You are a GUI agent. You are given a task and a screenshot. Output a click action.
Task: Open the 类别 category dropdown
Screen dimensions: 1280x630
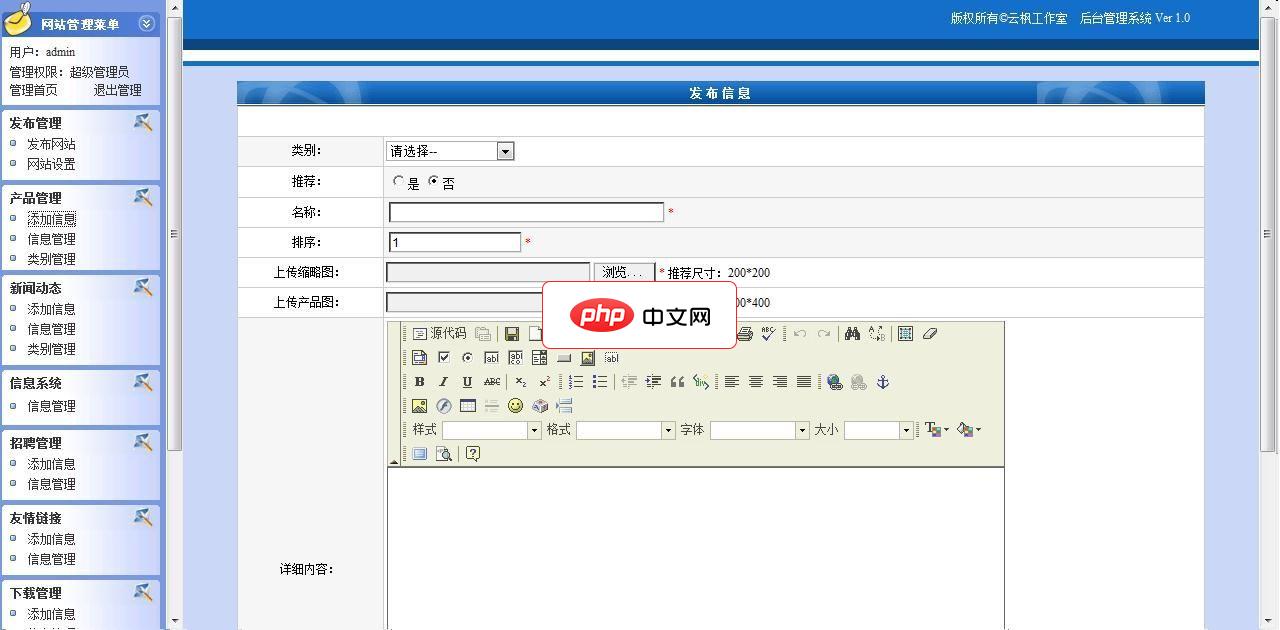pyautogui.click(x=505, y=151)
